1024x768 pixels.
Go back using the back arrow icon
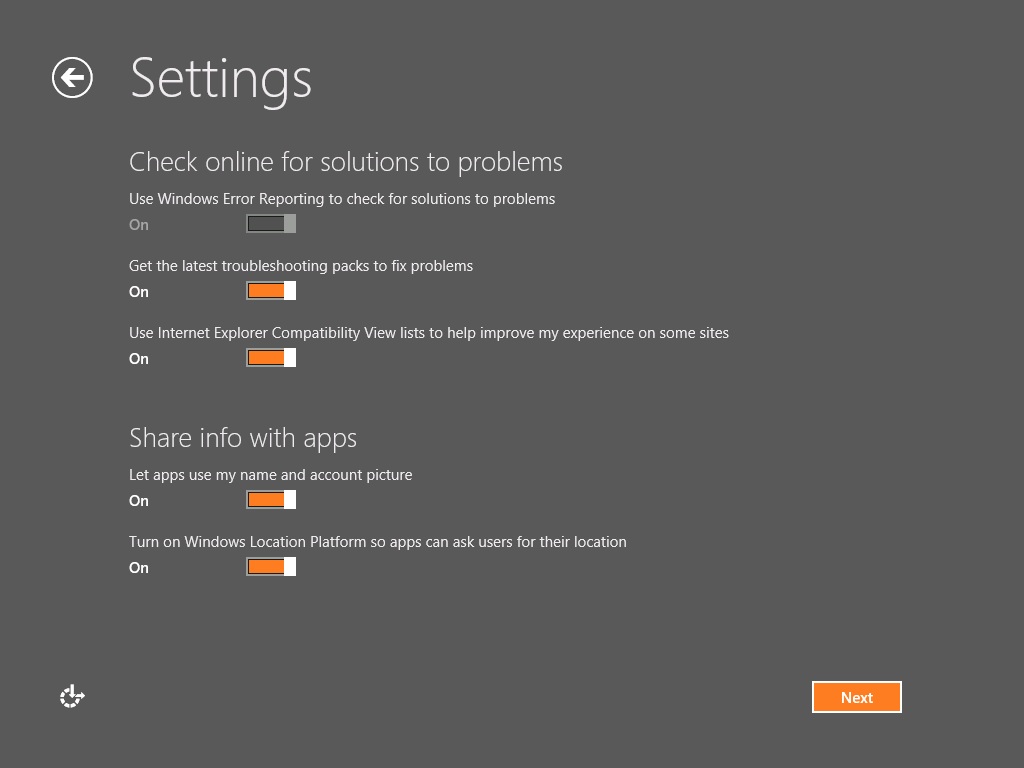click(72, 78)
